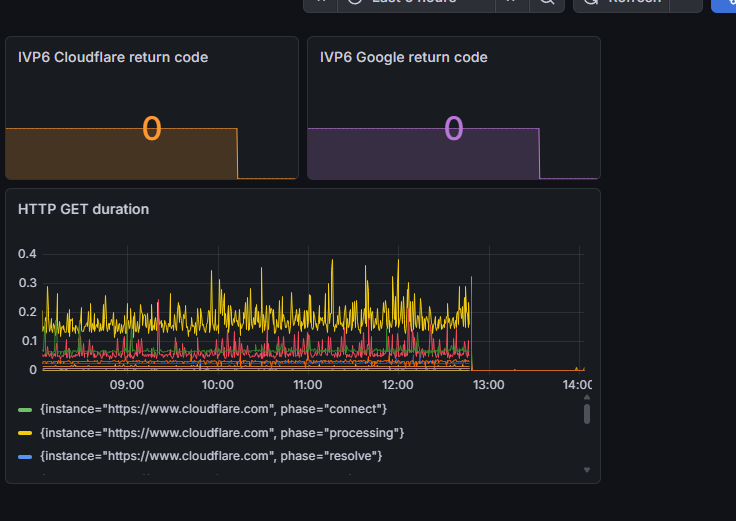
Task: Open the auto-refresh interval dropdown next to Refresh
Action: [686, 2]
